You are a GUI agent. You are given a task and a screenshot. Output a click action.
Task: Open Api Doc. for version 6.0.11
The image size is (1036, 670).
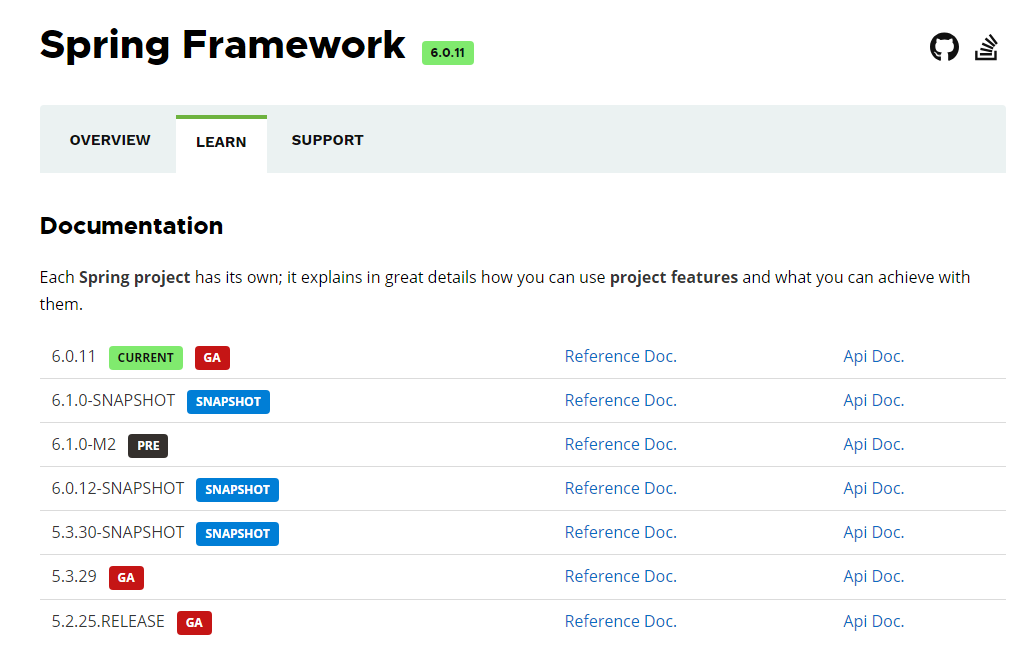click(873, 356)
